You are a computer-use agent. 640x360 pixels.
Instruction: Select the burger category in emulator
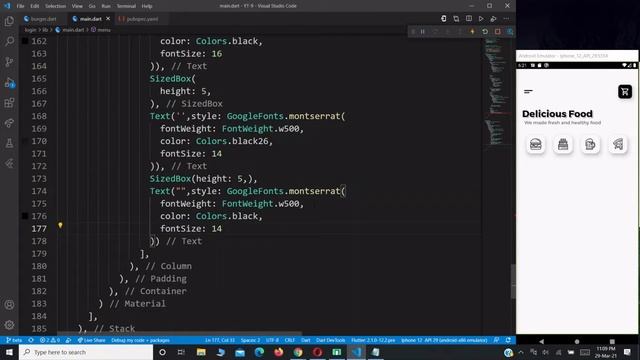[536, 144]
